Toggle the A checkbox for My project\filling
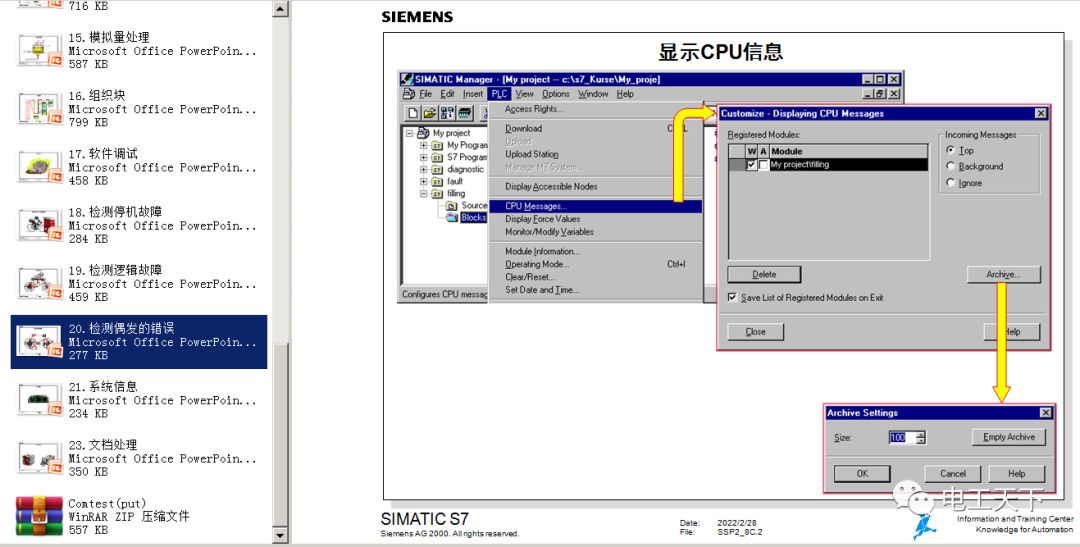The image size is (1080, 547). 763,165
